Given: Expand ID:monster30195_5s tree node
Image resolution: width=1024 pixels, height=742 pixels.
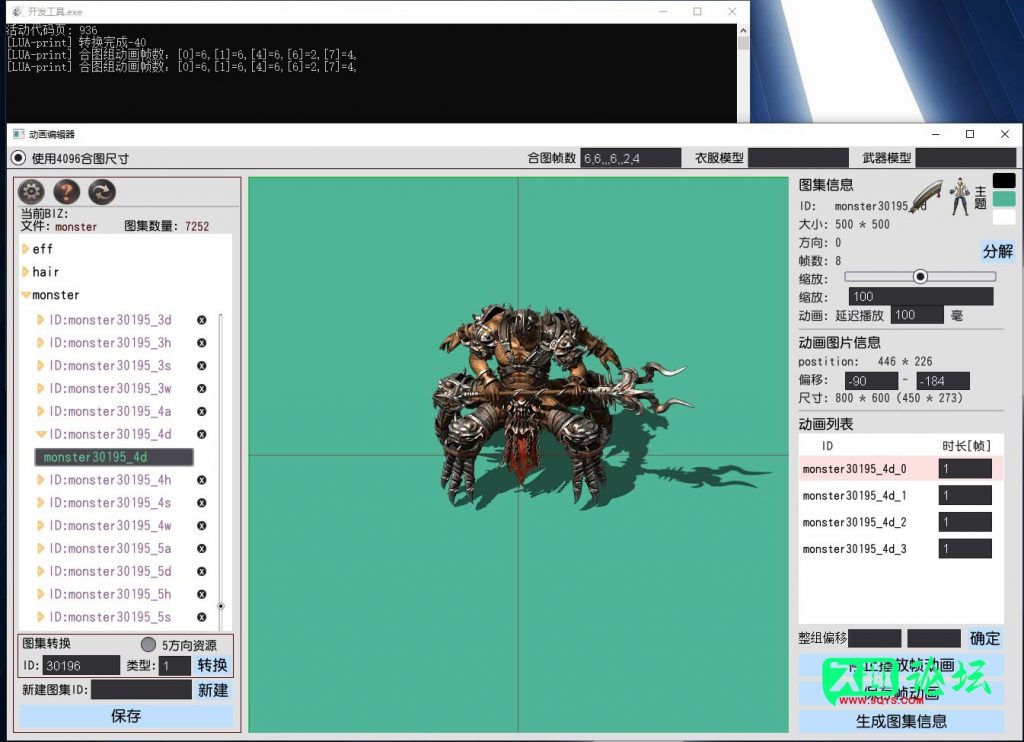Looking at the screenshot, I should (40, 617).
